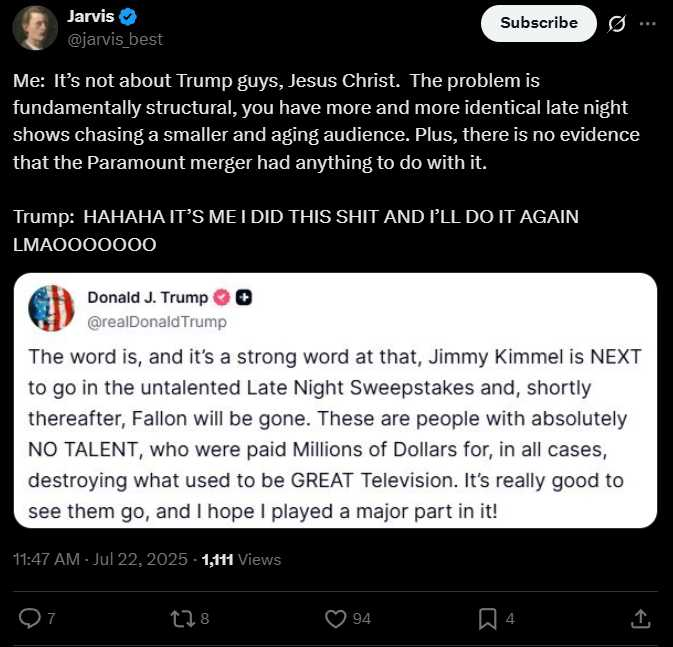The image size is (673, 647).
Task: Open the quoted post about Jimmy Kimmel
Action: (335, 400)
